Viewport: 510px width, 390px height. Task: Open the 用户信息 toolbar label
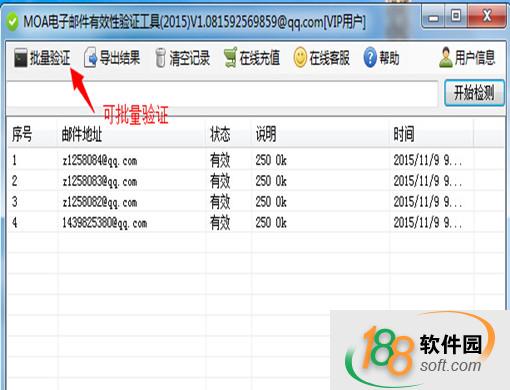475,58
